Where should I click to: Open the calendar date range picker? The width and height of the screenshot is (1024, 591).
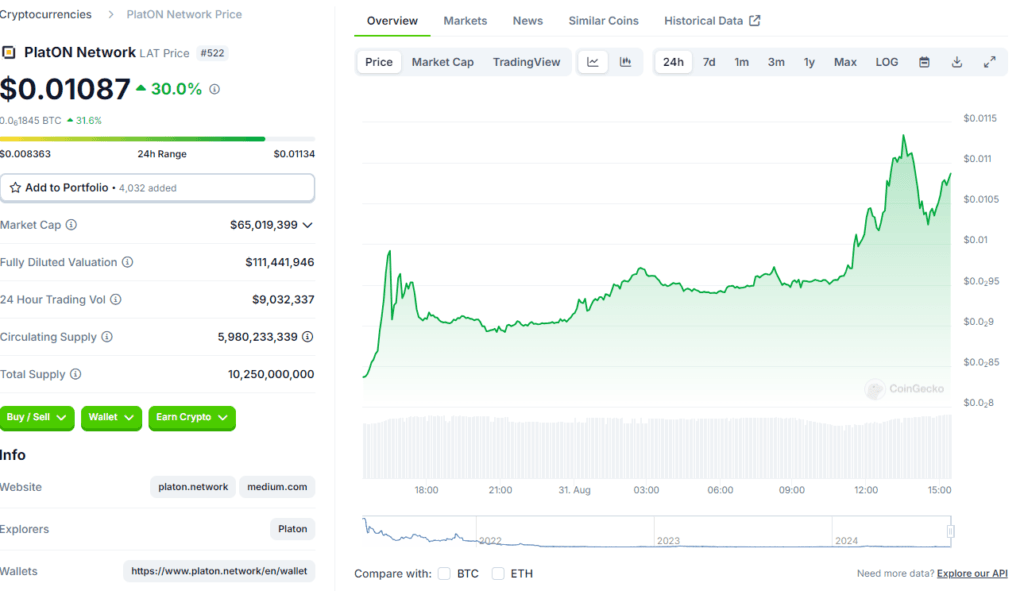924,62
